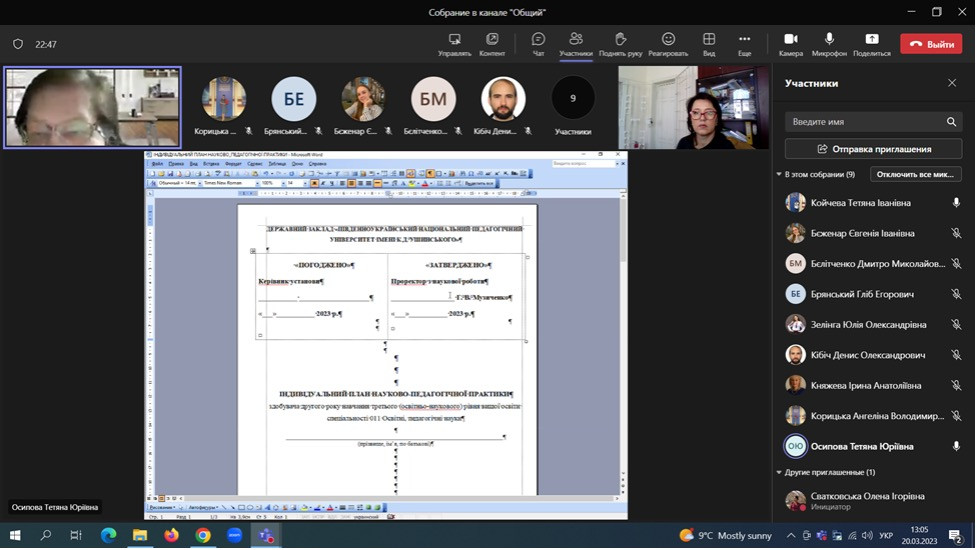Click the Отправка приглашения button

(x=873, y=149)
